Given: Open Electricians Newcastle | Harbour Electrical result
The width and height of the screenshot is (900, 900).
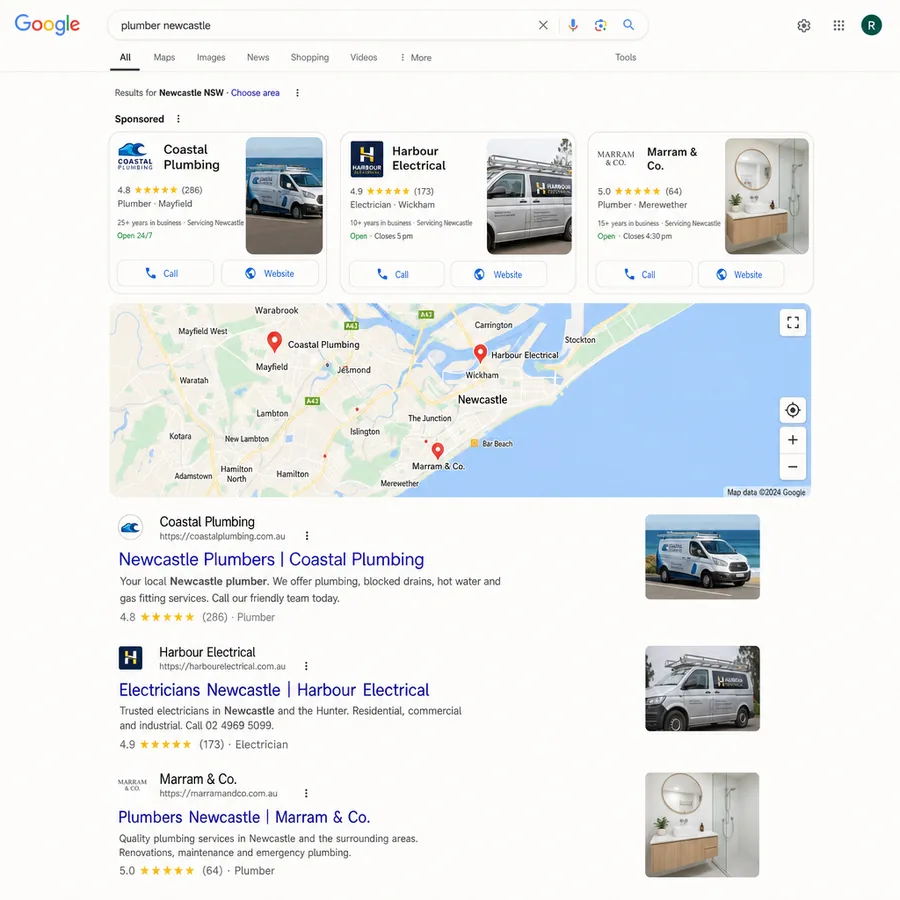Looking at the screenshot, I should tap(274, 689).
